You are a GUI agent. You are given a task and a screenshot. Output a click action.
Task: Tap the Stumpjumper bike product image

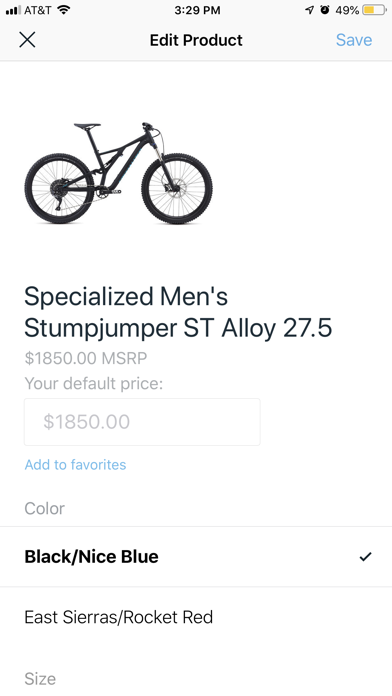click(x=119, y=173)
